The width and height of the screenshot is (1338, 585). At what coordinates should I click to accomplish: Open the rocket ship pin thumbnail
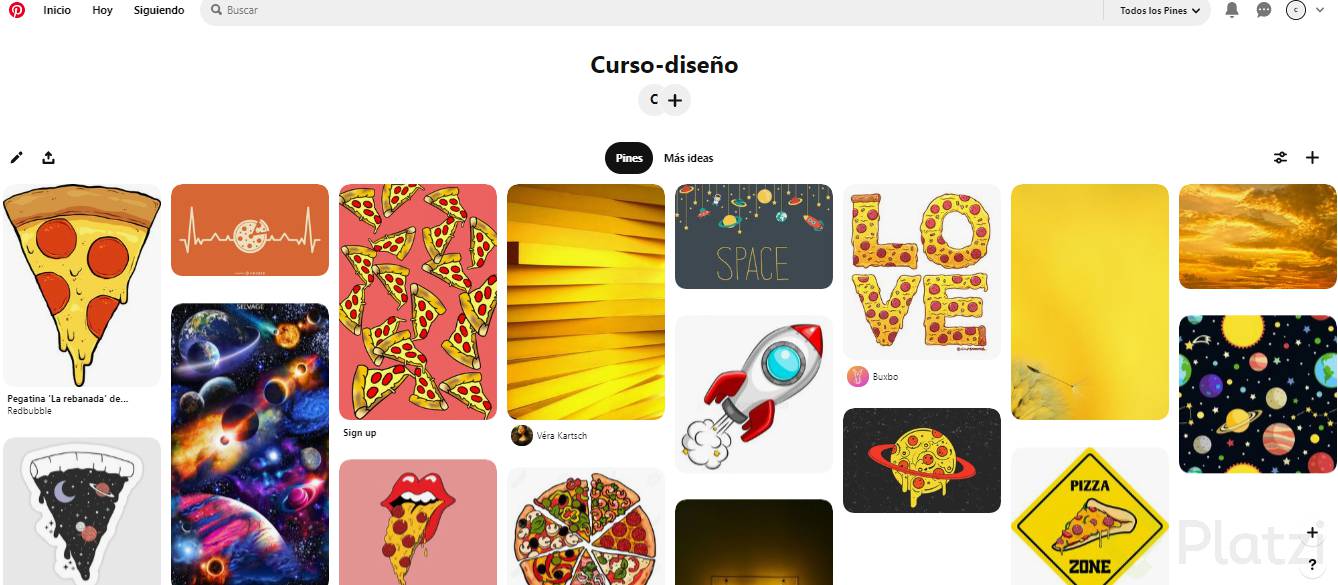point(754,394)
